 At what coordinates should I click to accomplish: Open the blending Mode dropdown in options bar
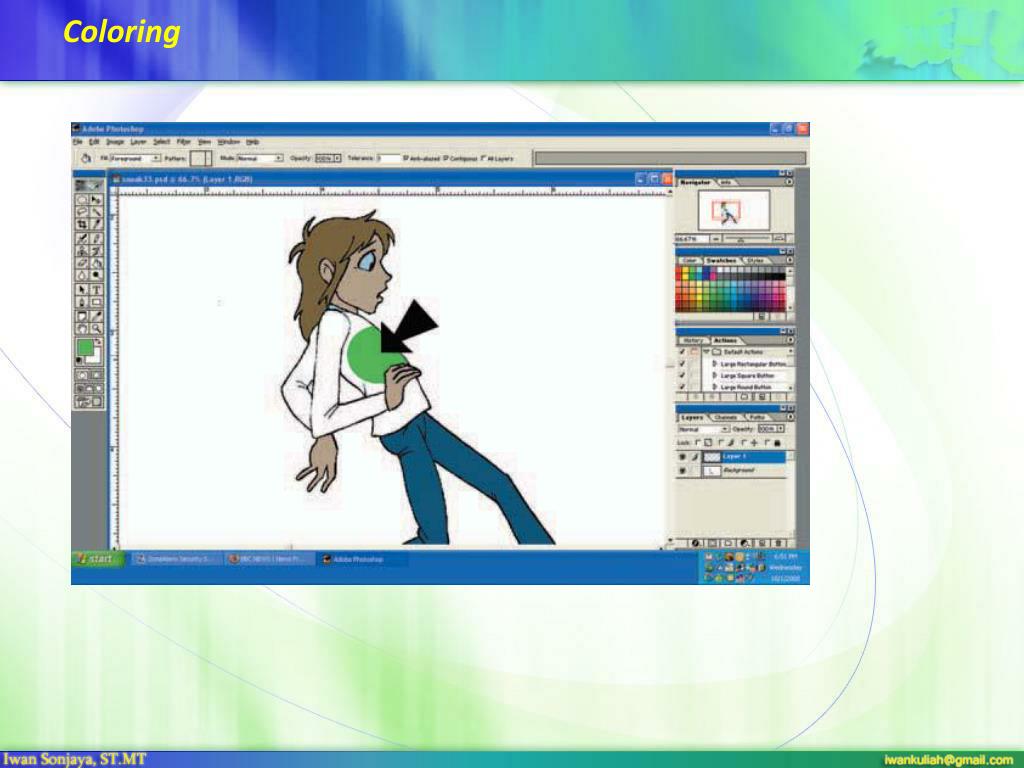point(279,158)
